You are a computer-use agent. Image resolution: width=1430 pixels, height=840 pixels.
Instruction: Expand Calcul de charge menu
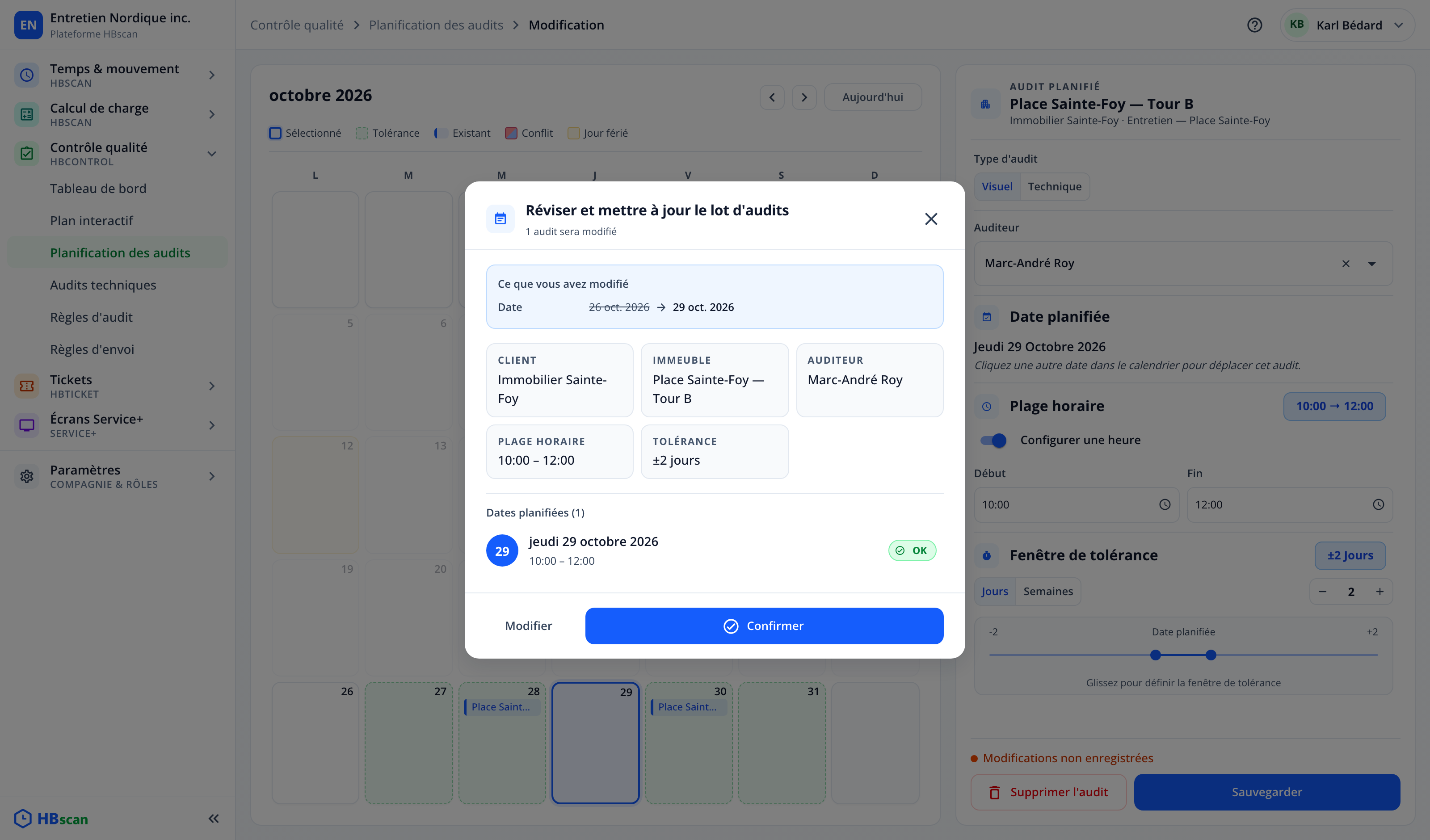coord(118,114)
